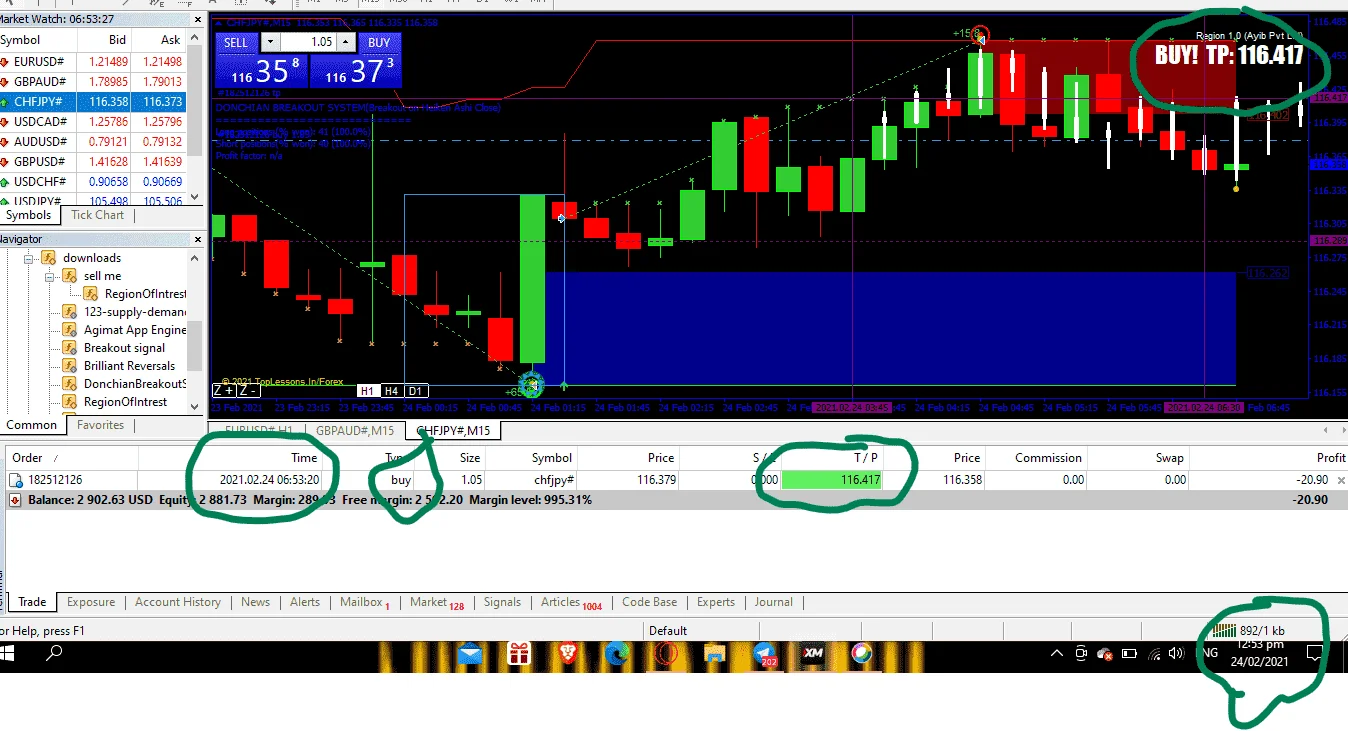Sort orders by the Profit column header

coord(1331,458)
